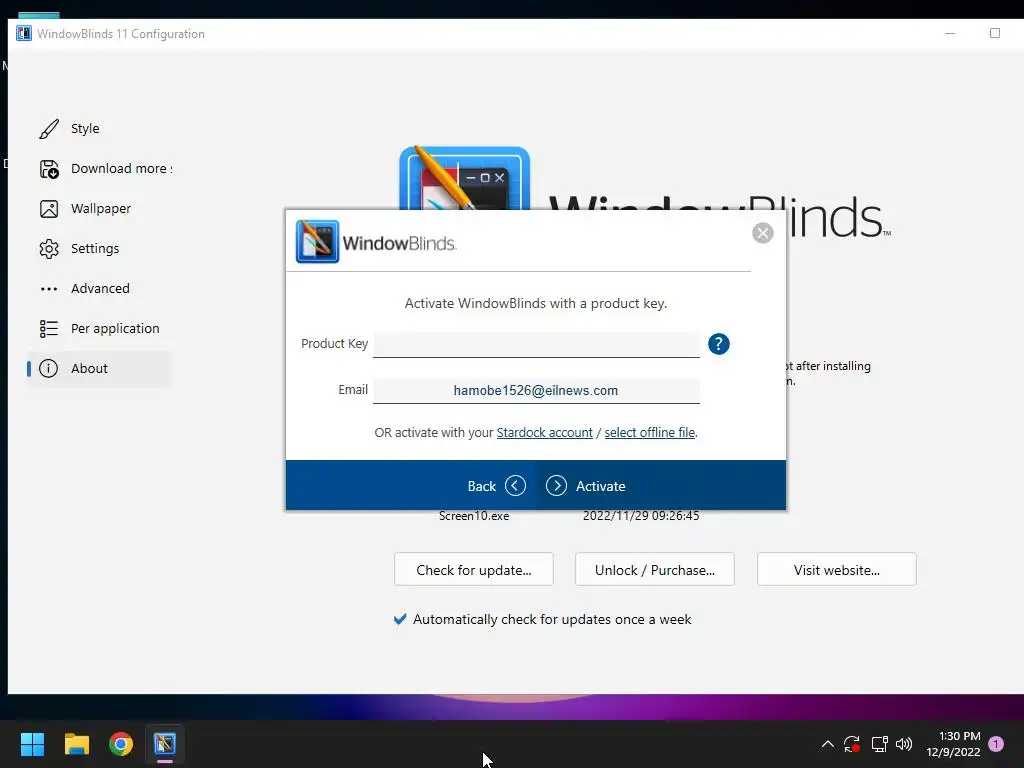Click the Settings gear icon
Image resolution: width=1024 pixels, height=768 pixels.
tap(49, 249)
